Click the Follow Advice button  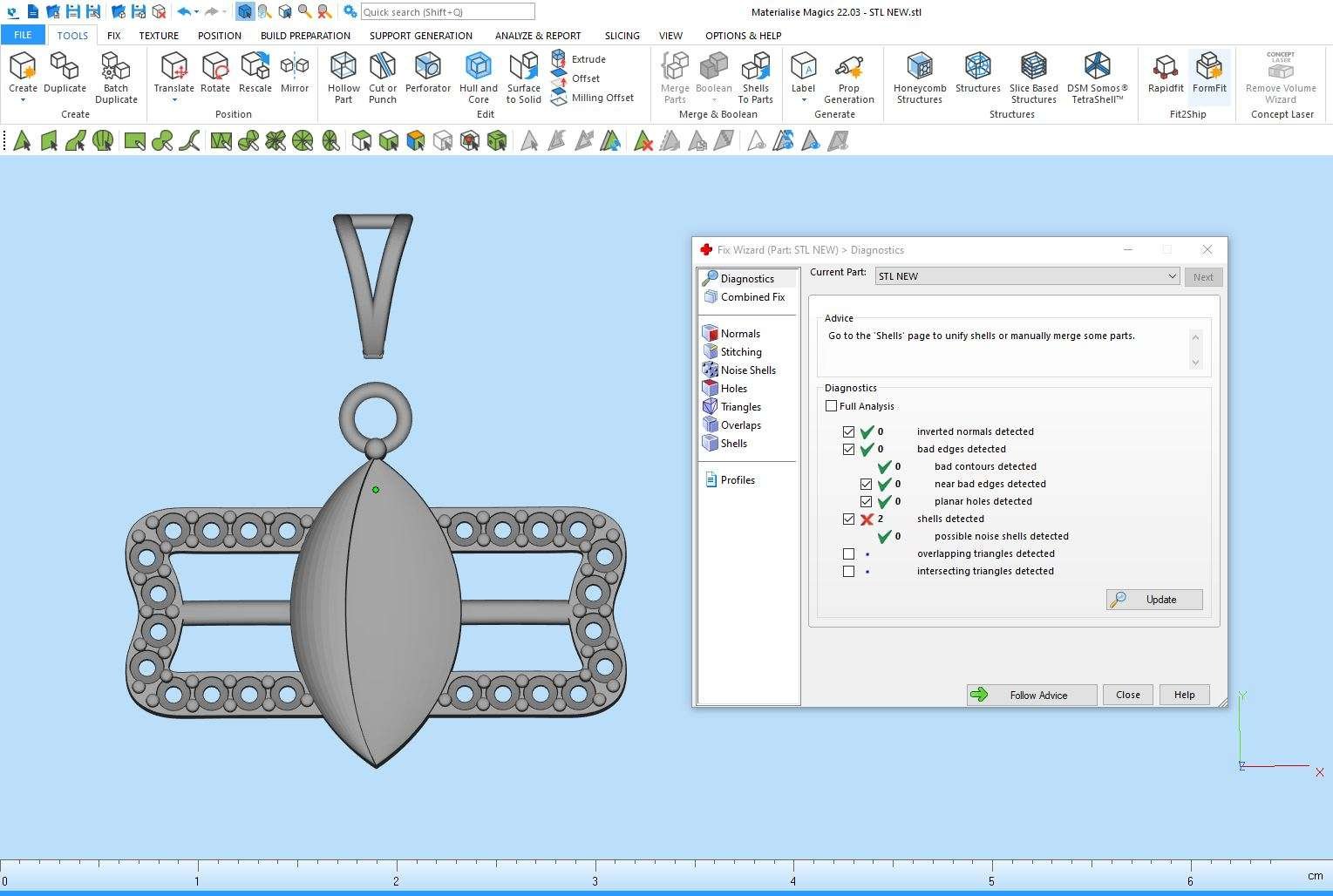1031,695
